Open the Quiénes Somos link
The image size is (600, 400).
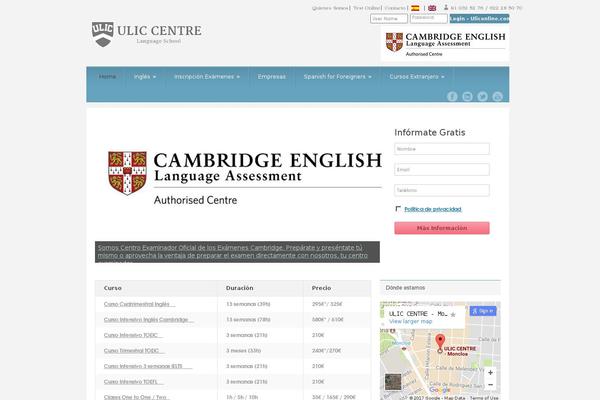[x=330, y=8]
